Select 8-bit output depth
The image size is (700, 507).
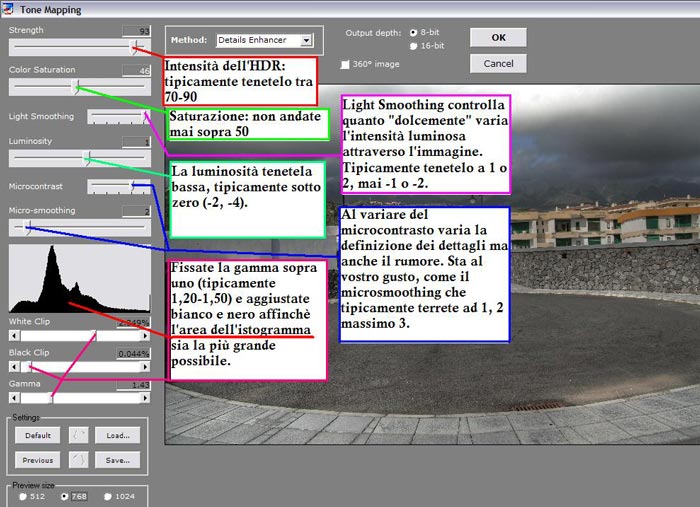pyautogui.click(x=414, y=33)
